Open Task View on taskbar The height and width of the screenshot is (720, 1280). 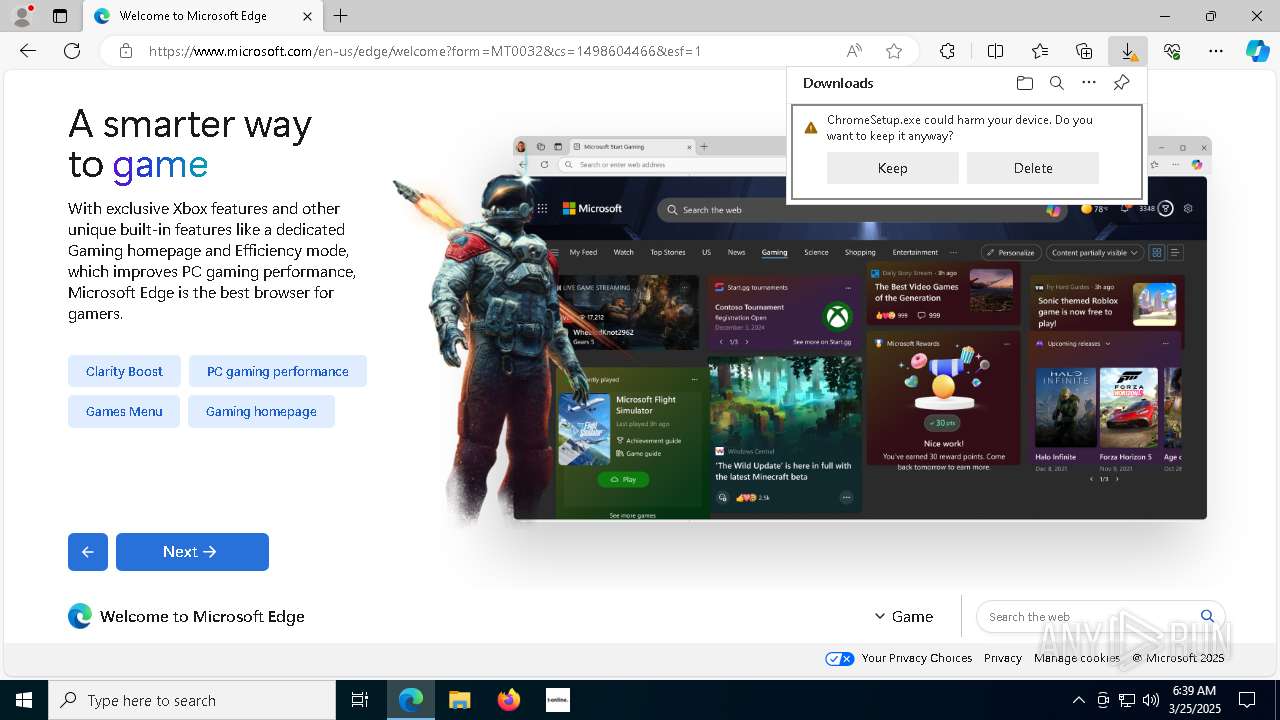pyautogui.click(x=360, y=700)
